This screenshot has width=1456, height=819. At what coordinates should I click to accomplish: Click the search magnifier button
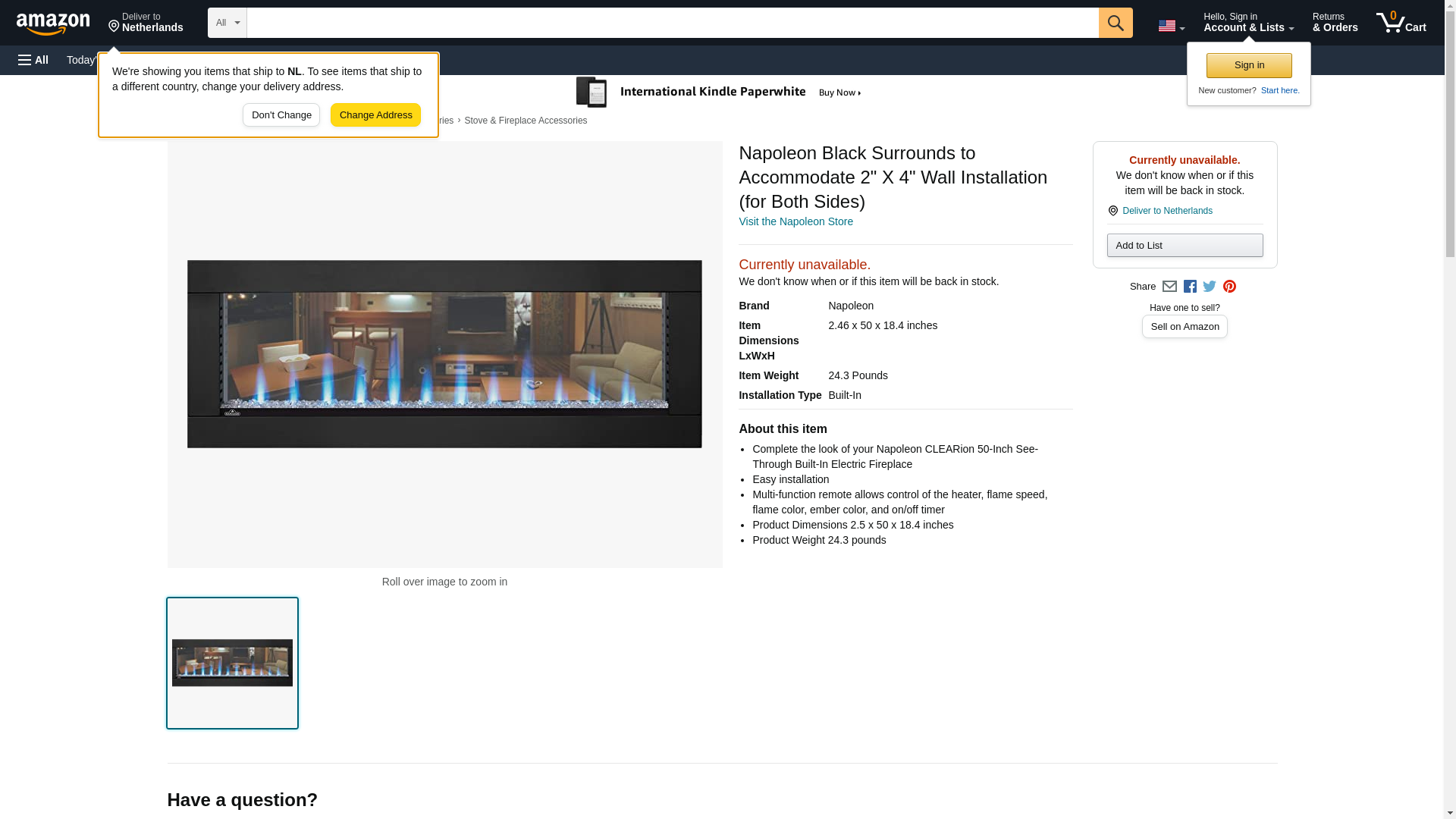1115,23
